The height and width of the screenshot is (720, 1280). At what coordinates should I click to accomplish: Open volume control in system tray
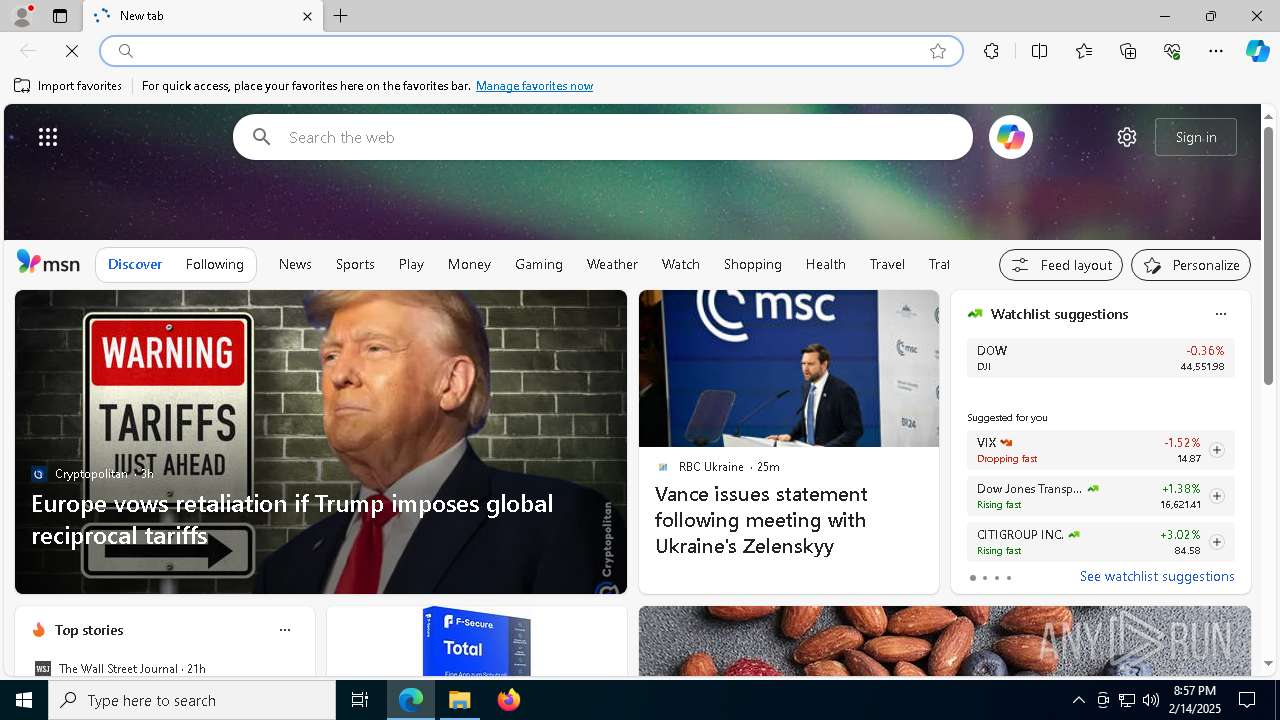point(1150,700)
